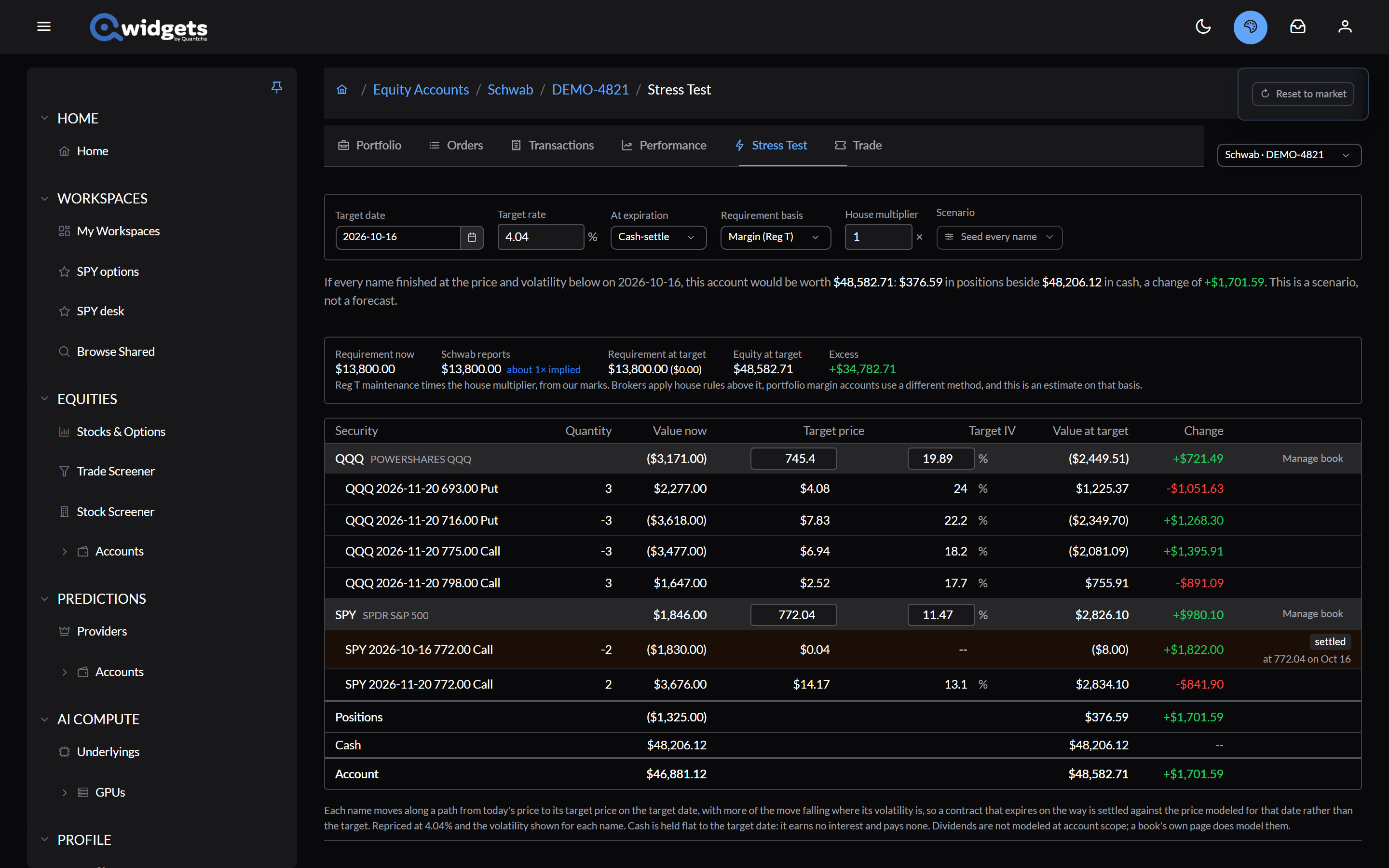
Task: Select the QQQ 2026-11-20 775.00 Call row
Action: click(843, 552)
